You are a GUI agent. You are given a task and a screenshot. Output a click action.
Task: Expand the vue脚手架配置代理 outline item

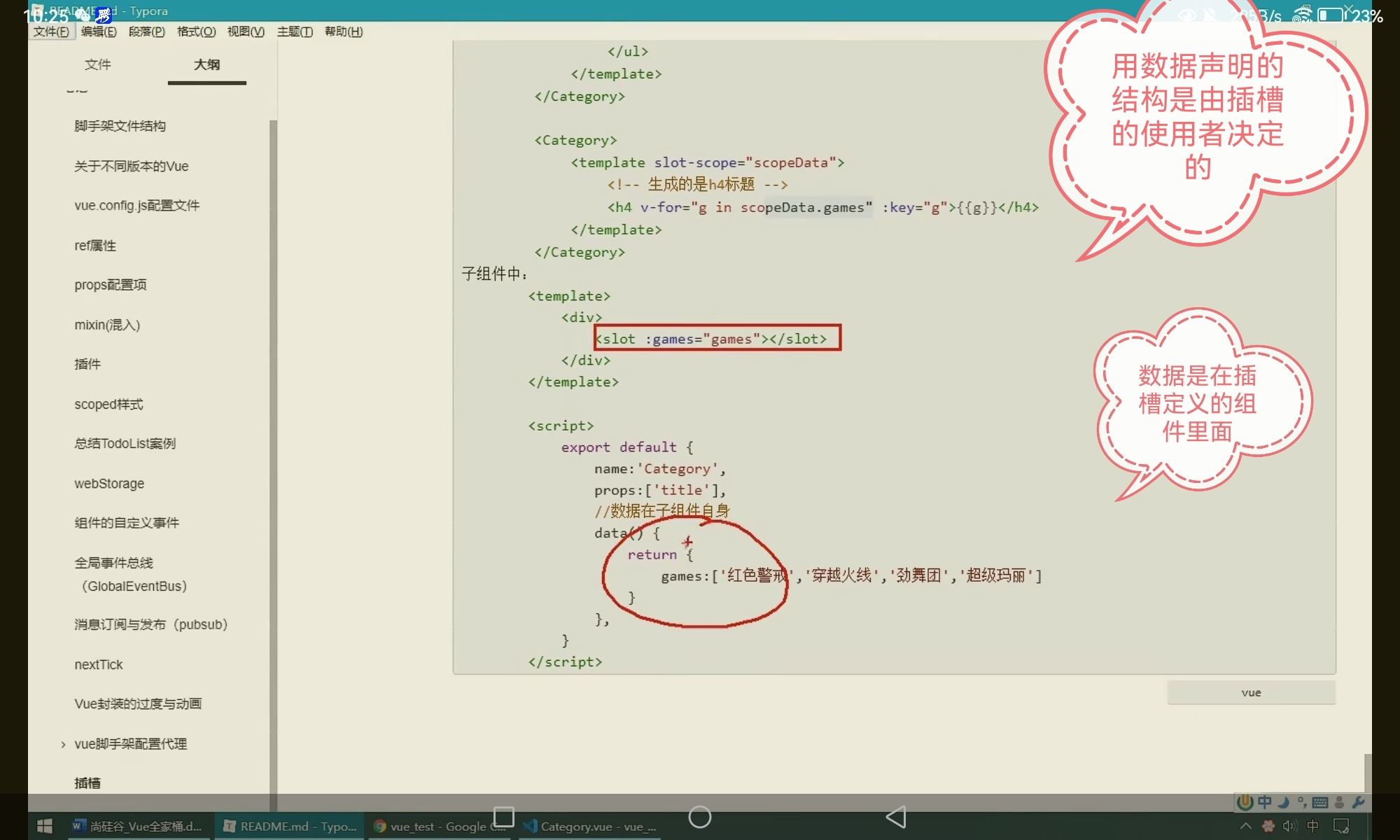(63, 744)
